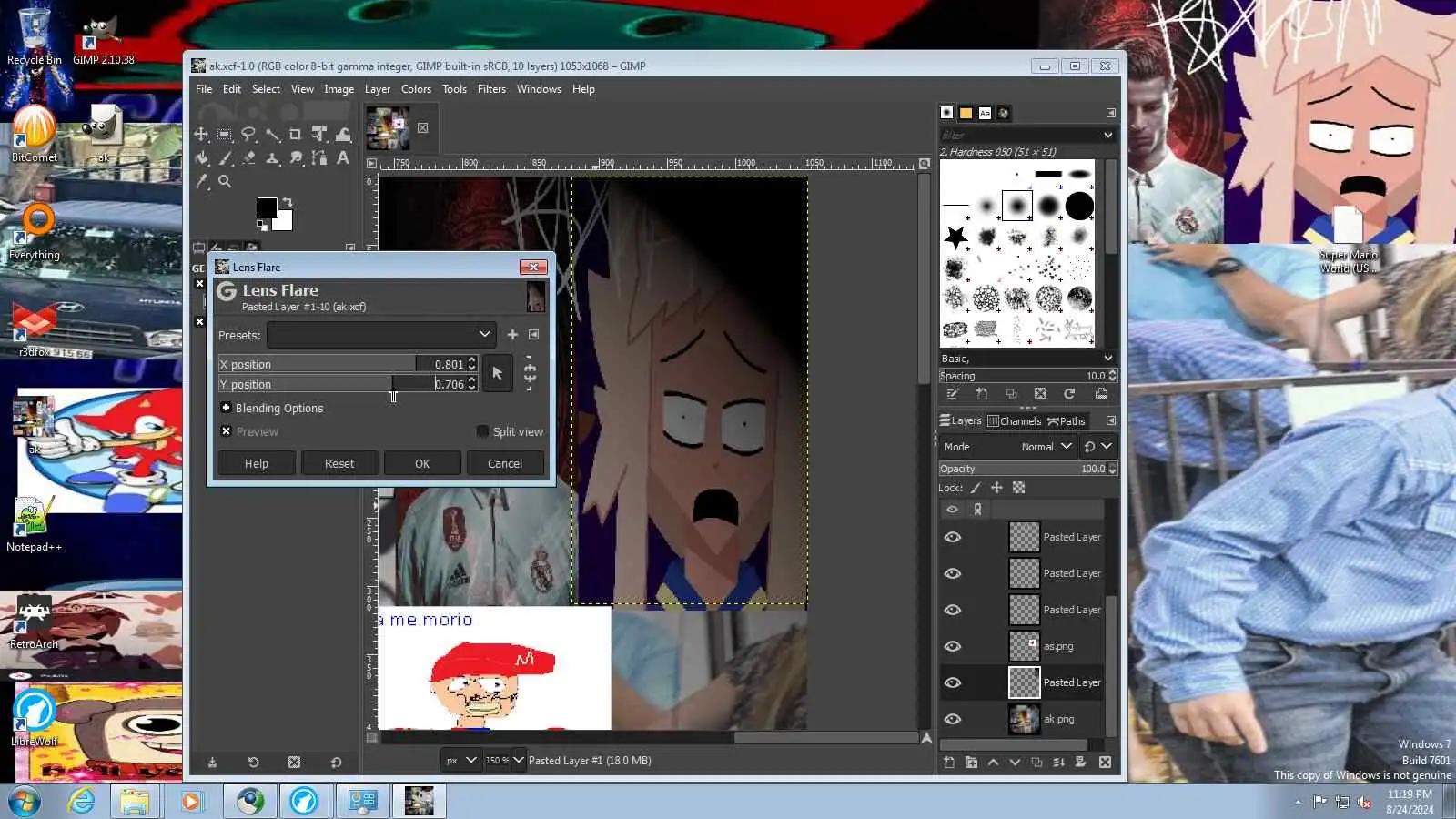Select the Zoom magnifier tool

click(225, 181)
